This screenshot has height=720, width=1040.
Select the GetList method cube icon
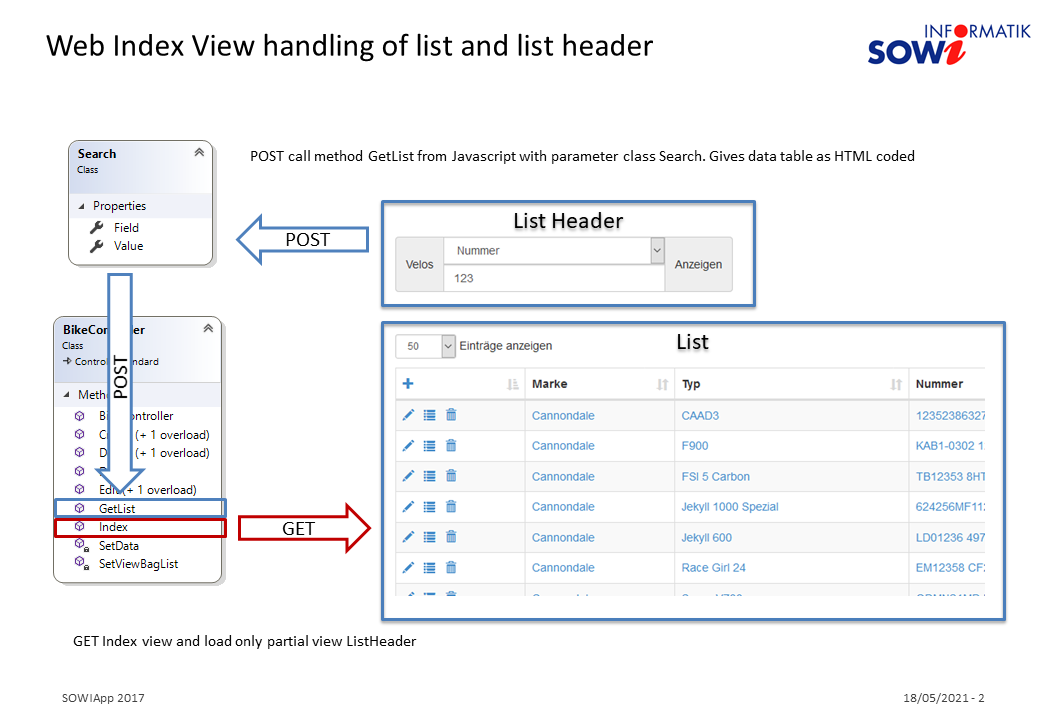click(79, 508)
